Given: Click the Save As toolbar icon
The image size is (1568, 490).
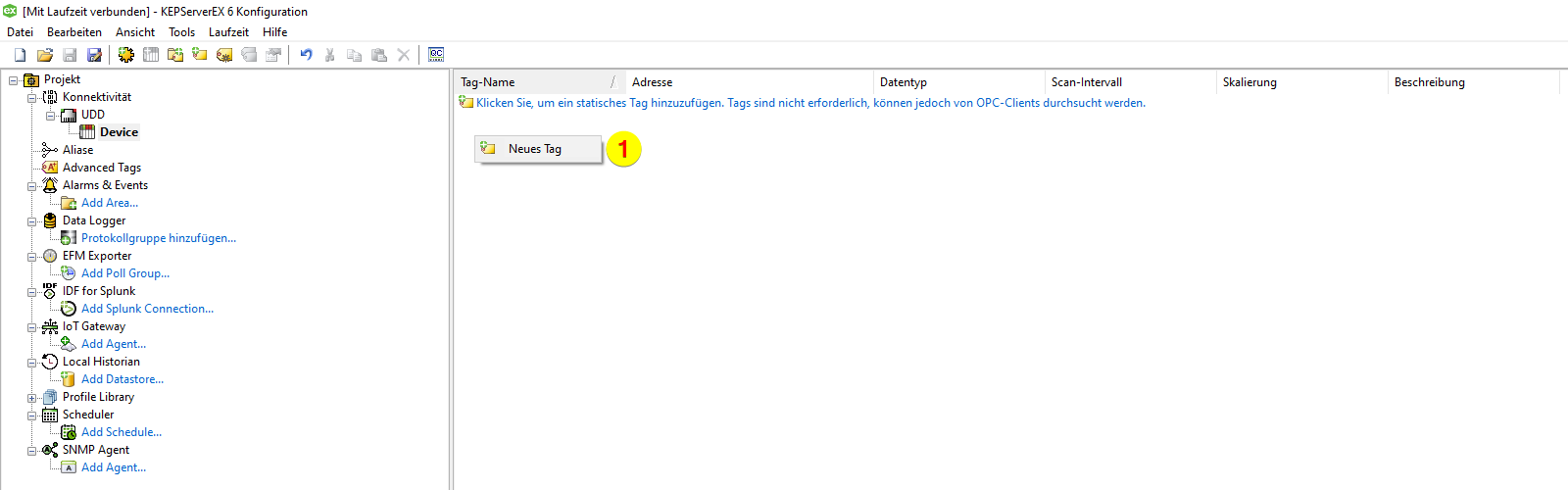Looking at the screenshot, I should click(94, 55).
